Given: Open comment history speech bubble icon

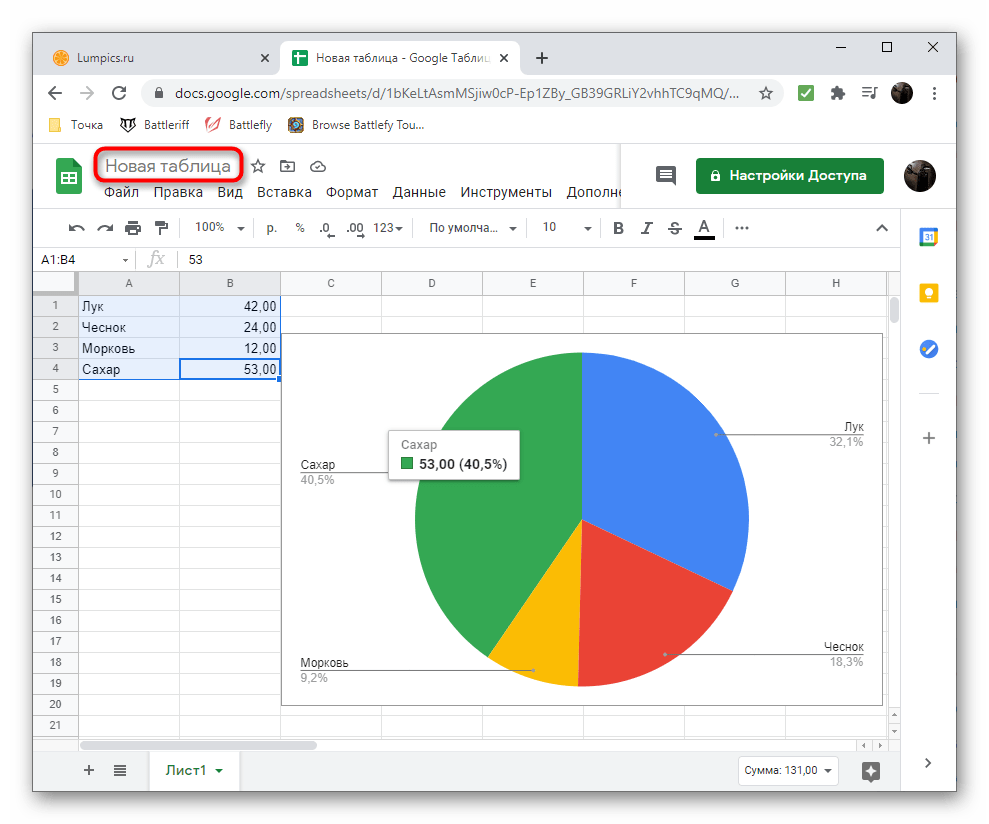Looking at the screenshot, I should pos(665,175).
